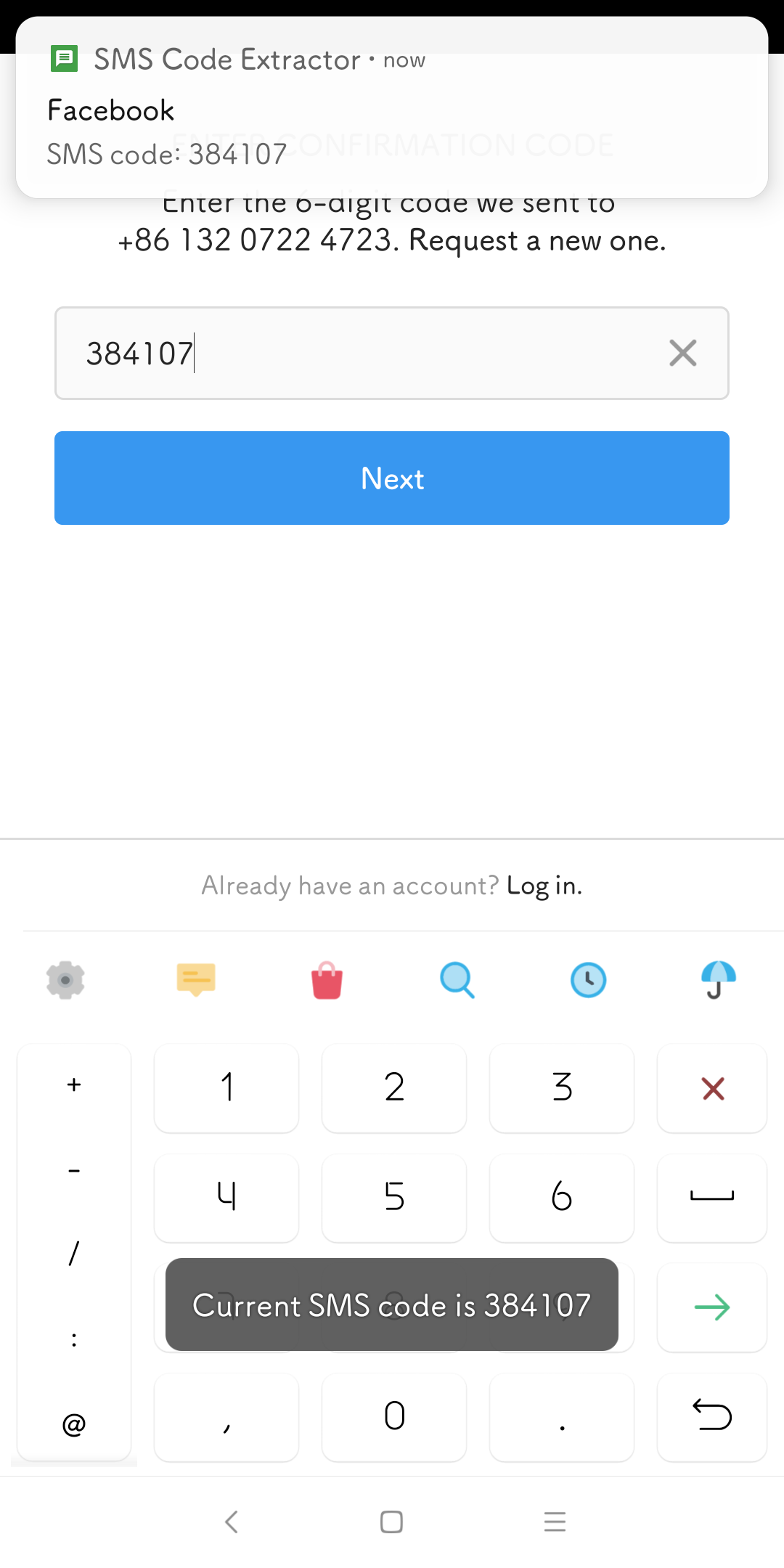The image size is (784, 1568).
Task: Tap the return-arrow key on keypad
Action: 712,1417
